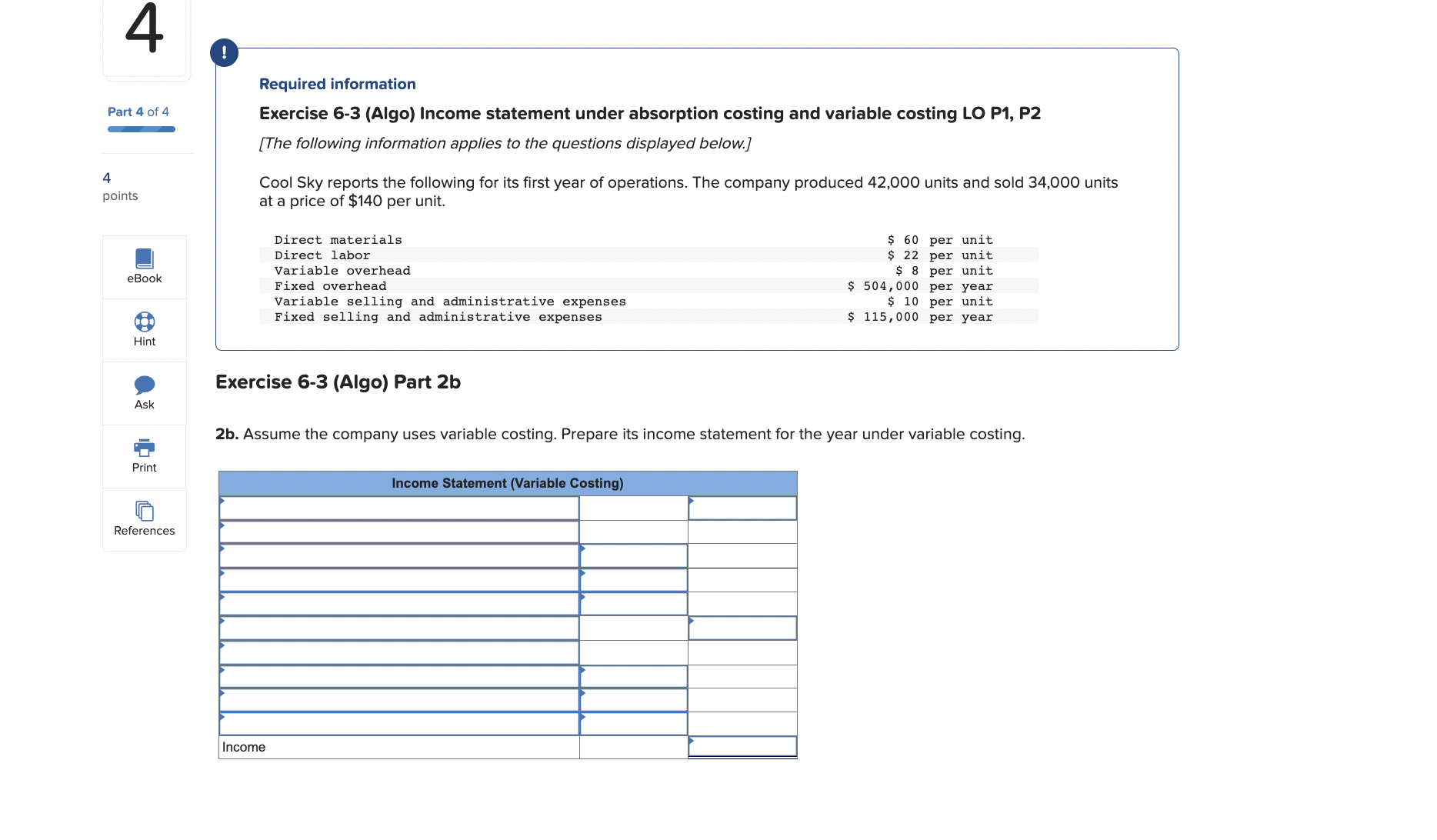Click ninth row middle-column amount field
The width and height of the screenshot is (1437, 840).
[x=633, y=700]
